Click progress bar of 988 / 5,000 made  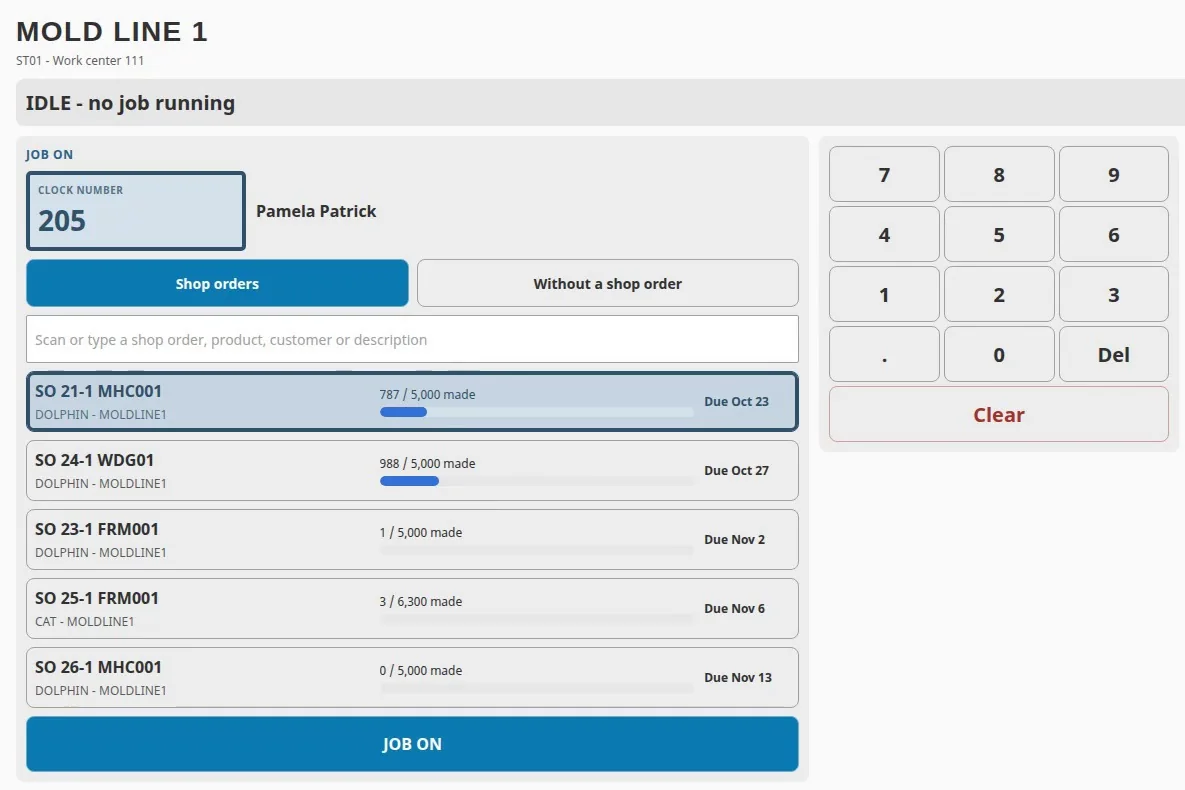click(536, 481)
